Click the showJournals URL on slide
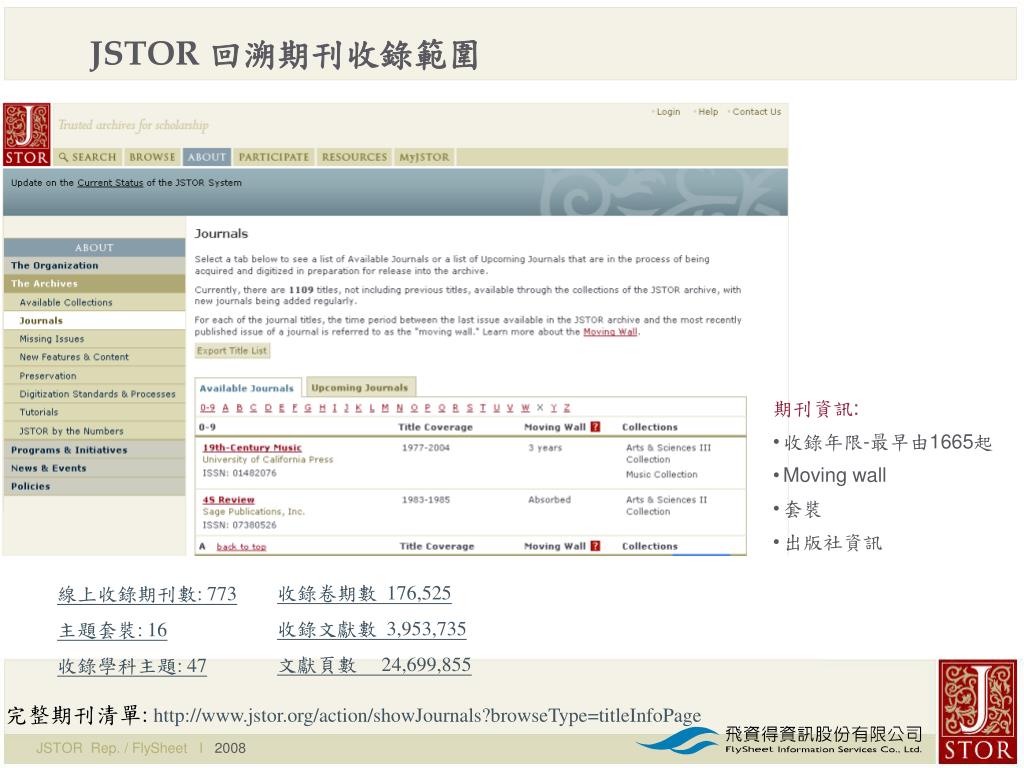The width and height of the screenshot is (1024, 768). [x=427, y=716]
